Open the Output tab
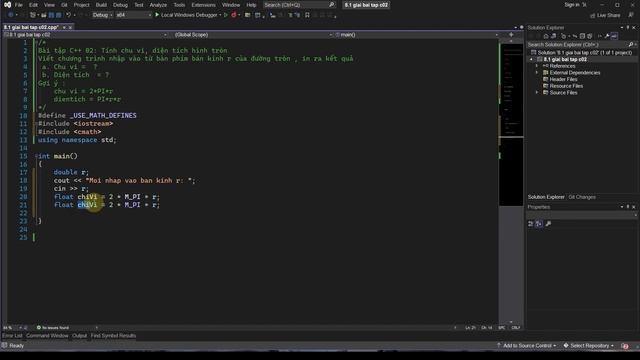 tap(80, 336)
